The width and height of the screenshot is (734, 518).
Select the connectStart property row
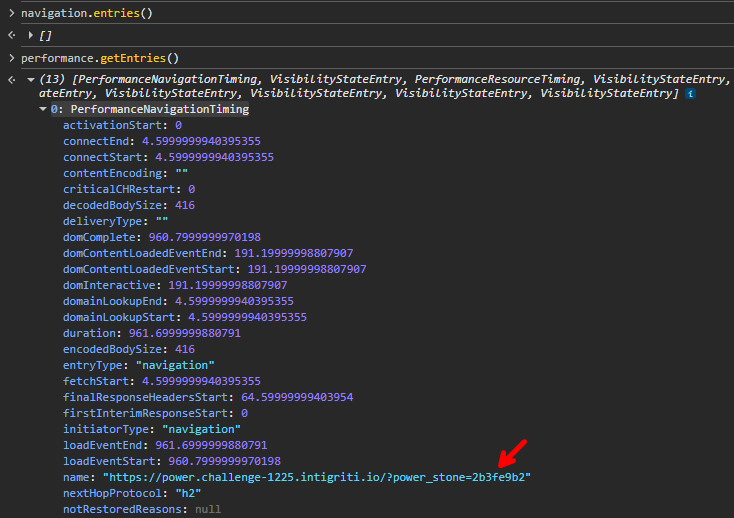pos(169,157)
